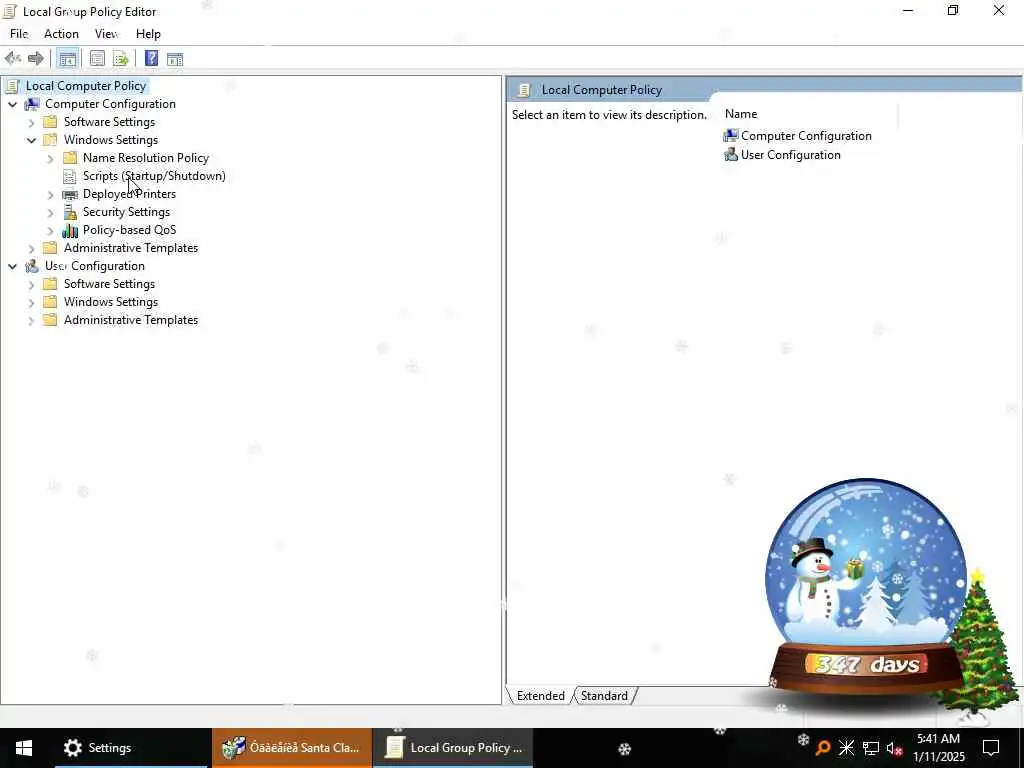Image resolution: width=1024 pixels, height=768 pixels.
Task: Toggle the Show/Hide Console Tree toolbar icon
Action: 67,59
